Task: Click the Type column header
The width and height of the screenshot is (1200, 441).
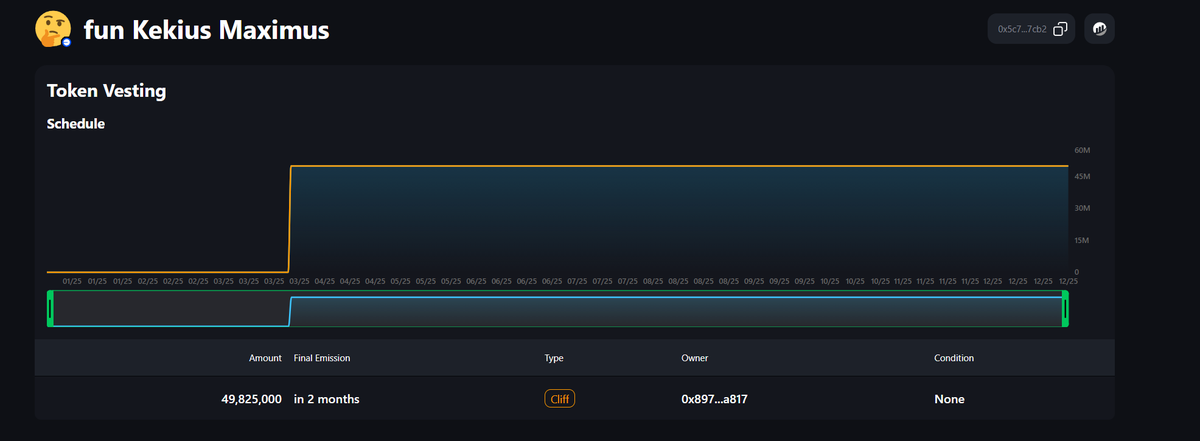Action: (x=554, y=358)
